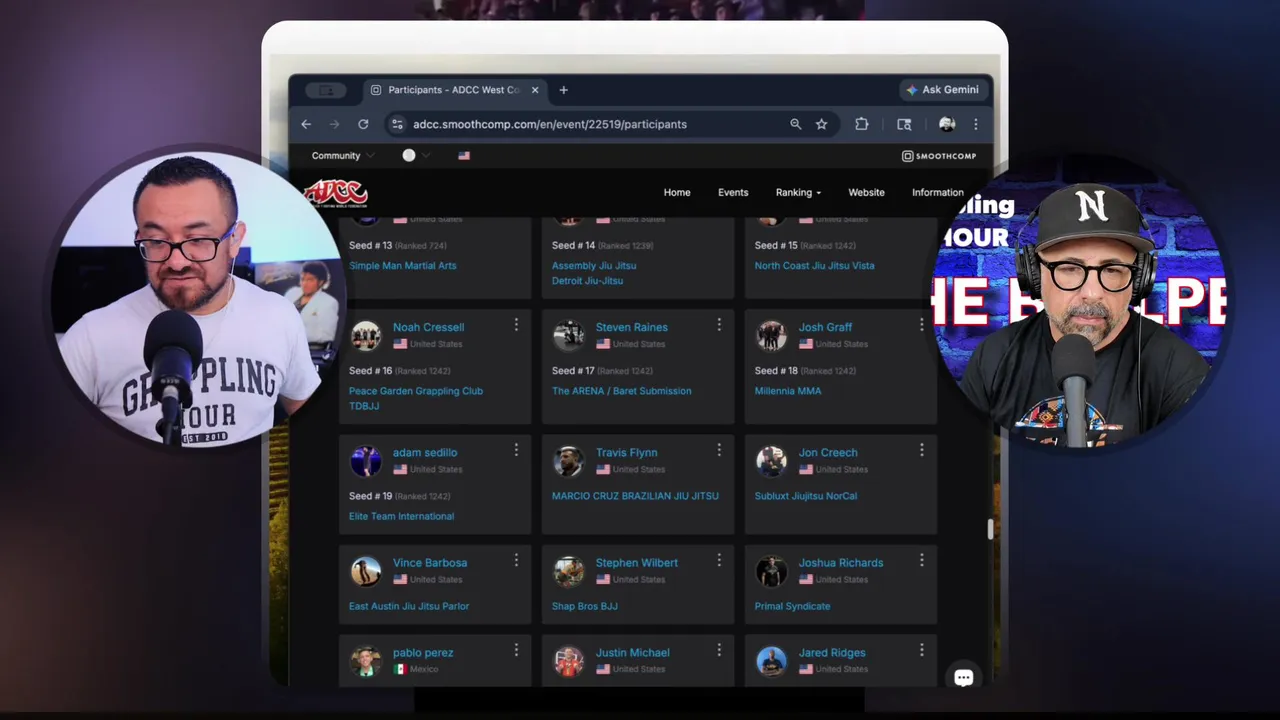Click the 'Seed # 19' text
Image resolution: width=1280 pixels, height=720 pixels.
pos(370,496)
